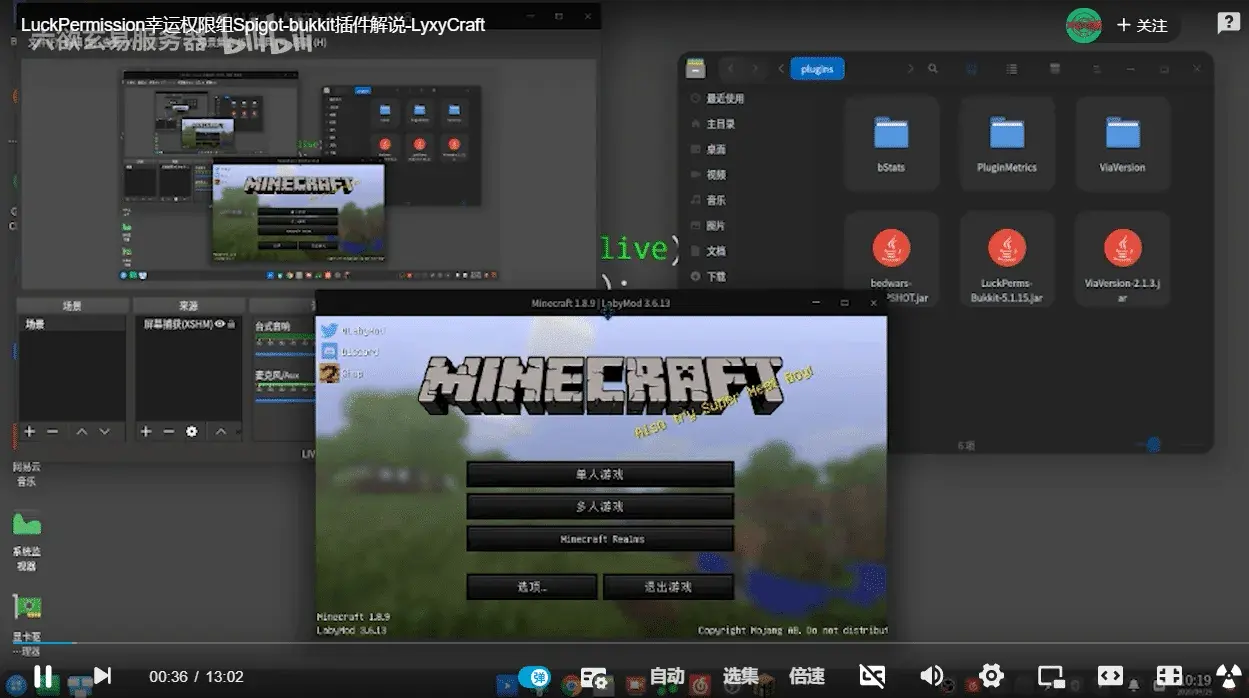1249x698 pixels.
Task: Enter web fullscreen mode
Action: point(1169,677)
